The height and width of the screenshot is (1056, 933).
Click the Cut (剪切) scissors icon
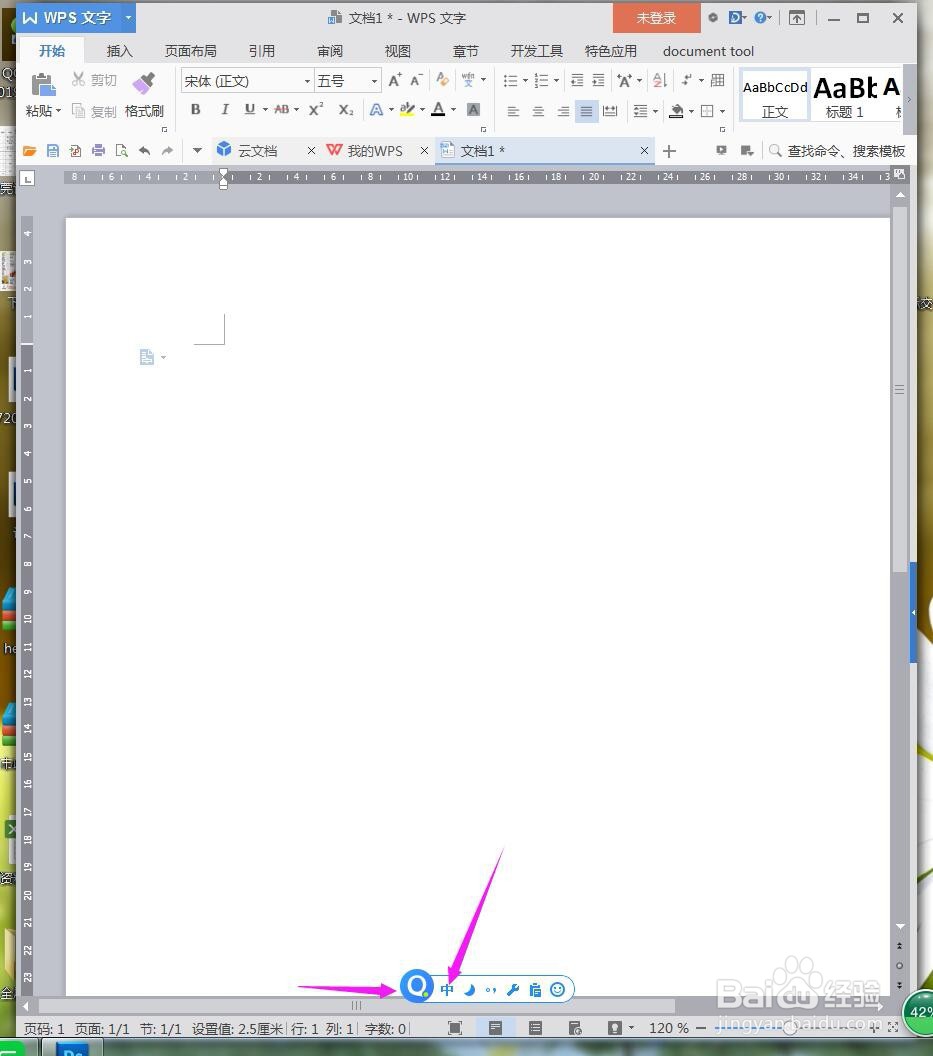pyautogui.click(x=79, y=80)
